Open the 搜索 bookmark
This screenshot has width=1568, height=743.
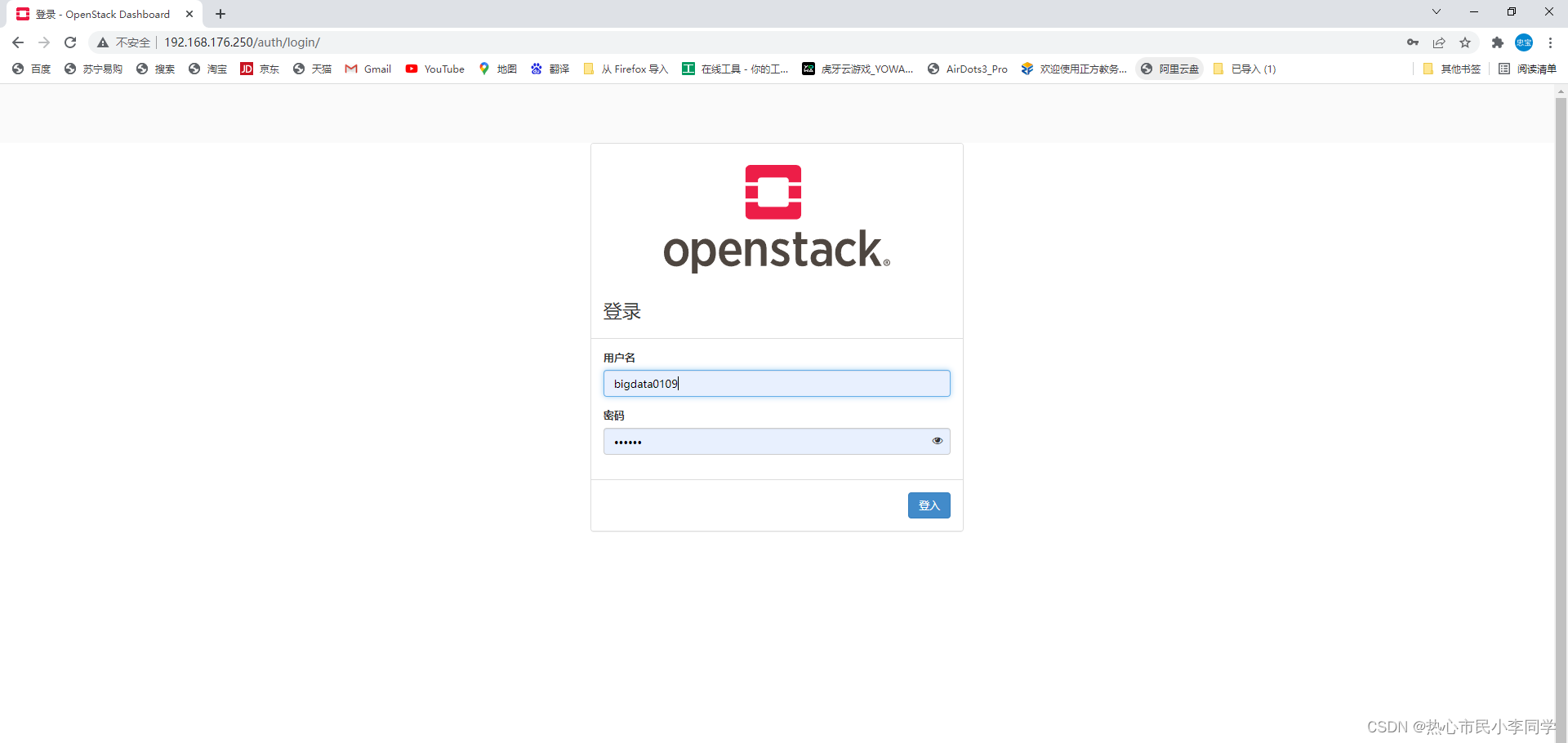point(156,69)
